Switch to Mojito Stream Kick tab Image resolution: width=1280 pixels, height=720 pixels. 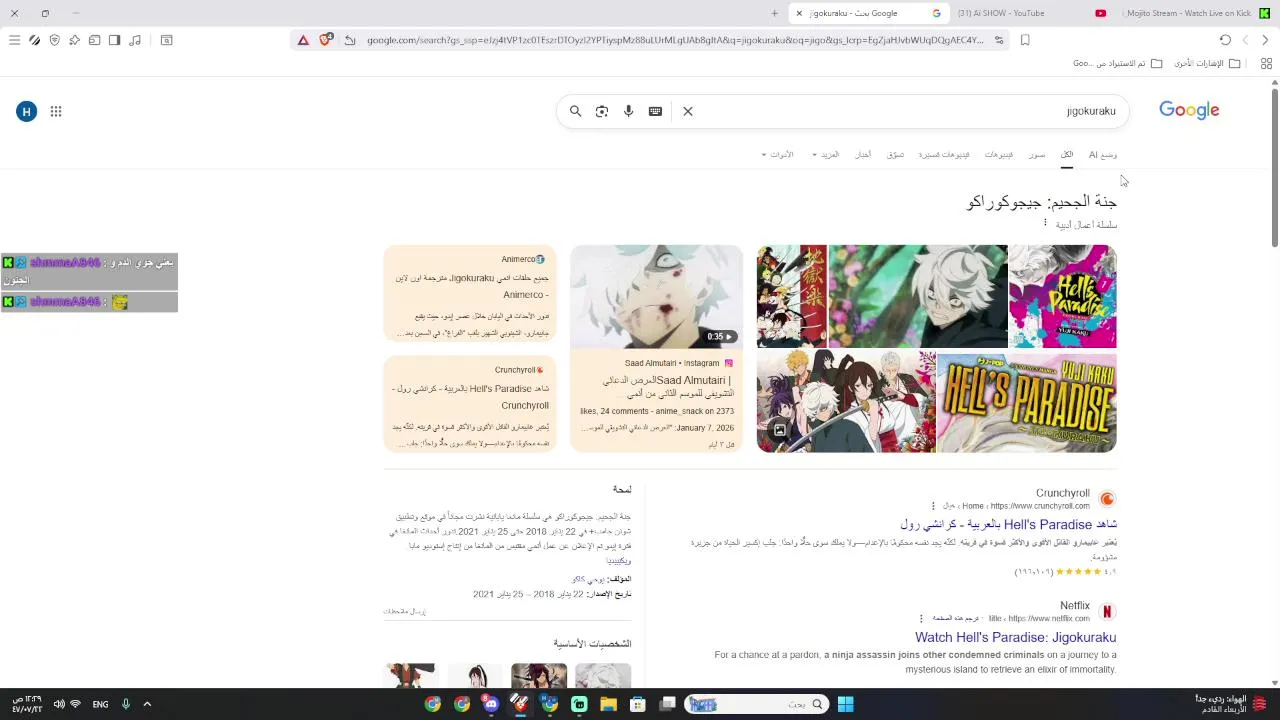click(x=1195, y=13)
